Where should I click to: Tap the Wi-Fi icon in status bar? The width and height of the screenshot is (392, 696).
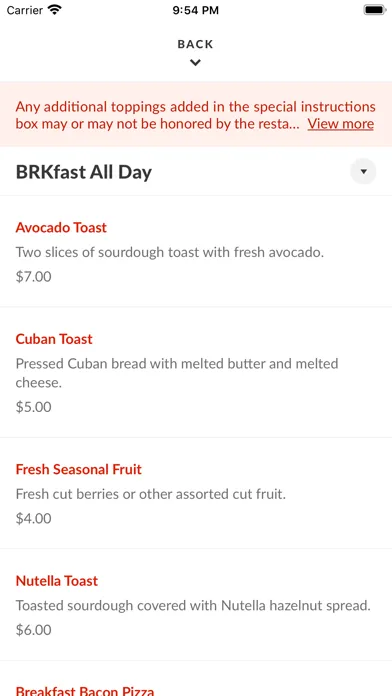click(x=55, y=9)
